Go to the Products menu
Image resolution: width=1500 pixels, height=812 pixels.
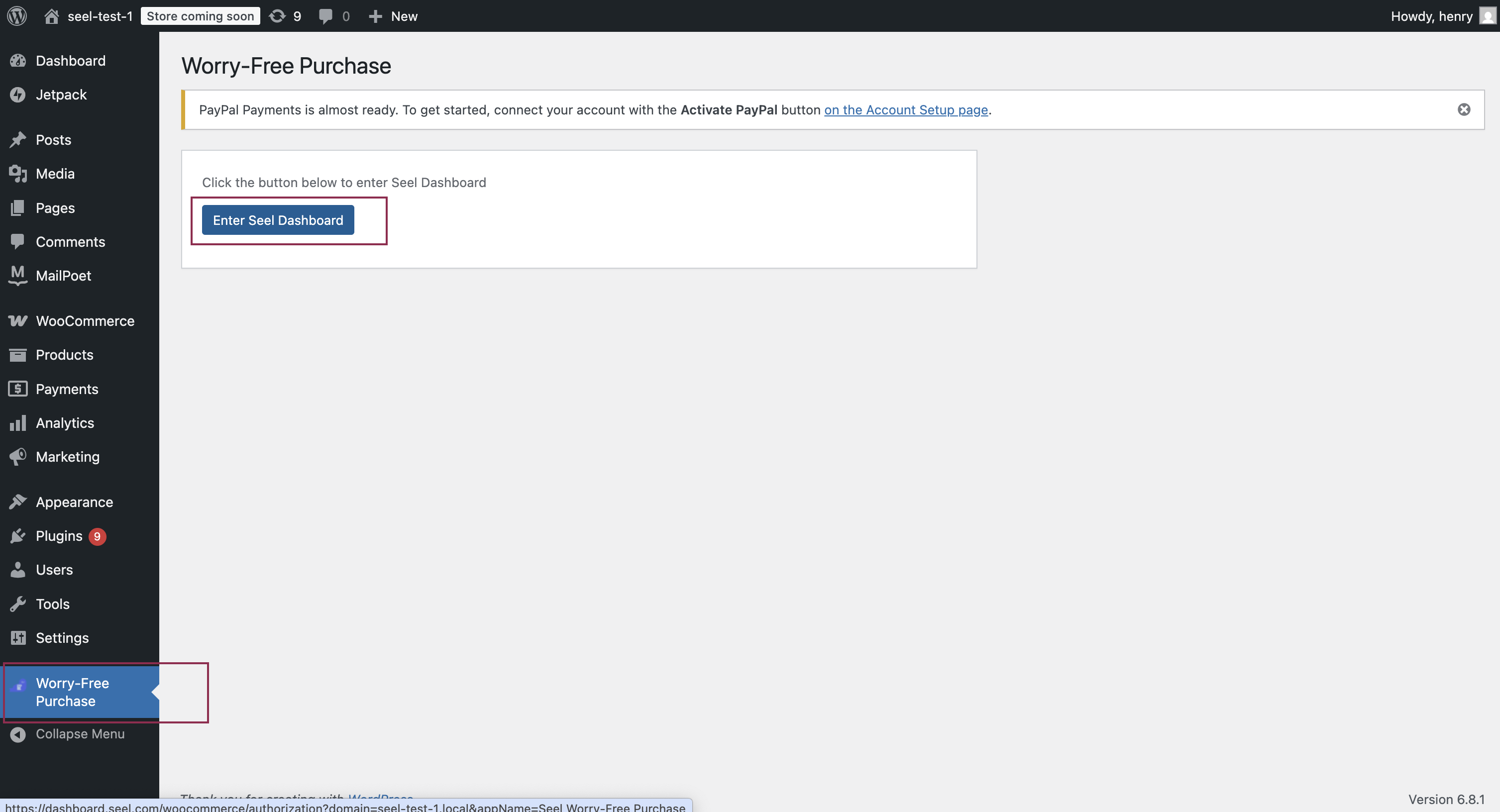pyautogui.click(x=64, y=354)
